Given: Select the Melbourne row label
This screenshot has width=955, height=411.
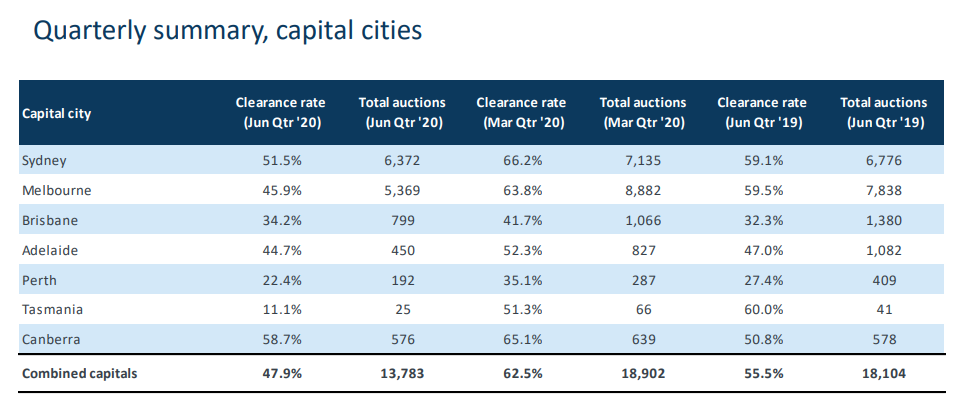Looking at the screenshot, I should pos(57,191).
